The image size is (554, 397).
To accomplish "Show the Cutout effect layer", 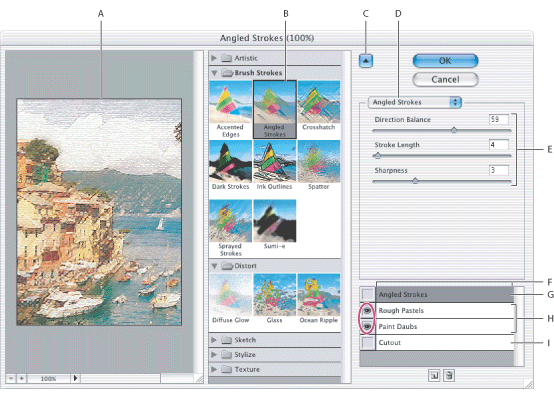I will [367, 342].
